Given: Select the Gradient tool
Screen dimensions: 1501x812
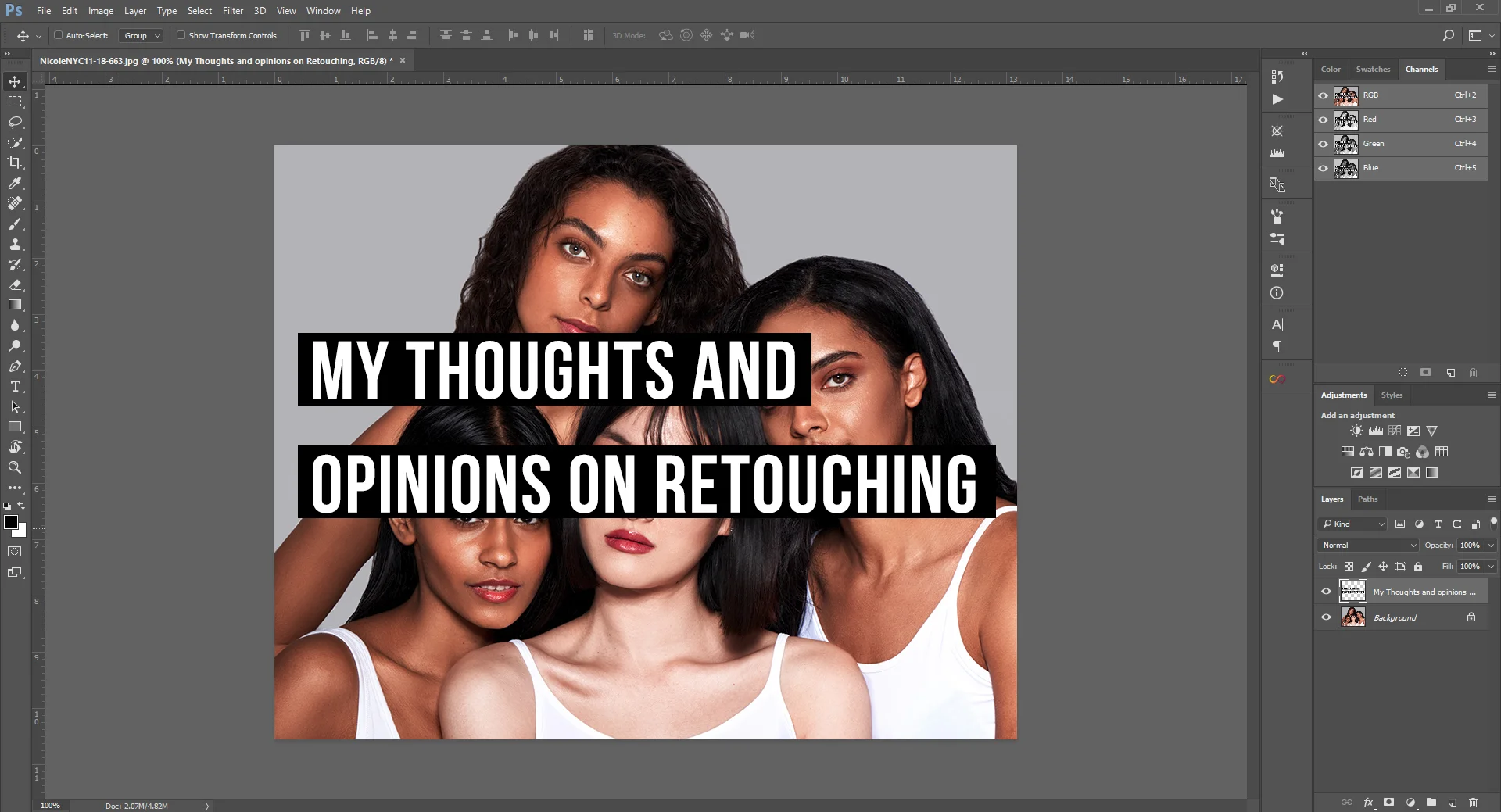Looking at the screenshot, I should point(15,305).
